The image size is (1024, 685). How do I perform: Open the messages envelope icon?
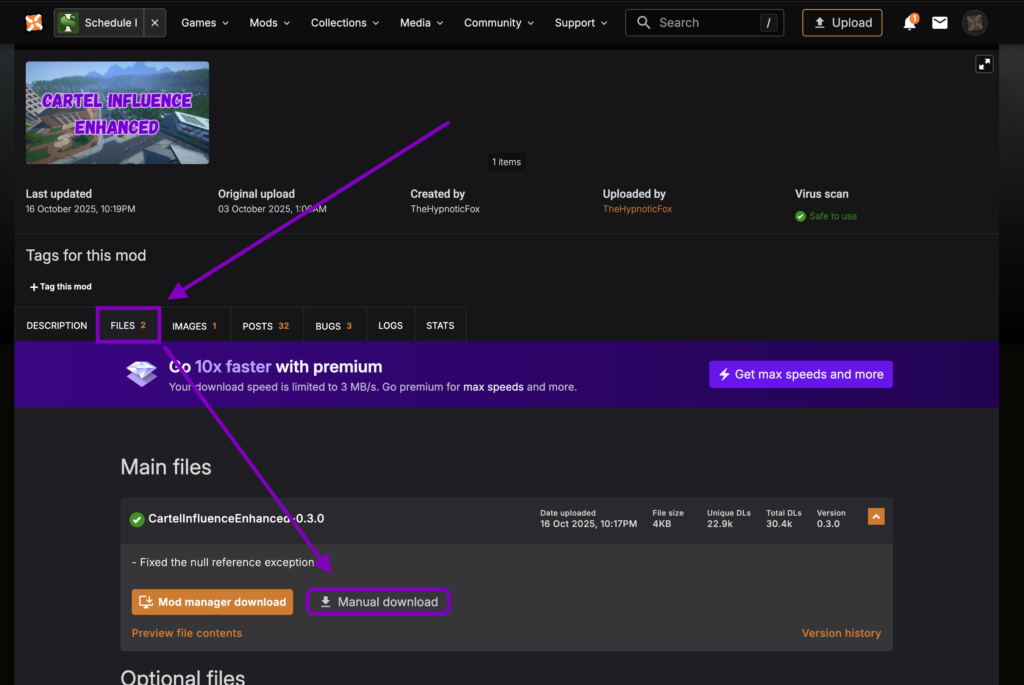(x=940, y=23)
